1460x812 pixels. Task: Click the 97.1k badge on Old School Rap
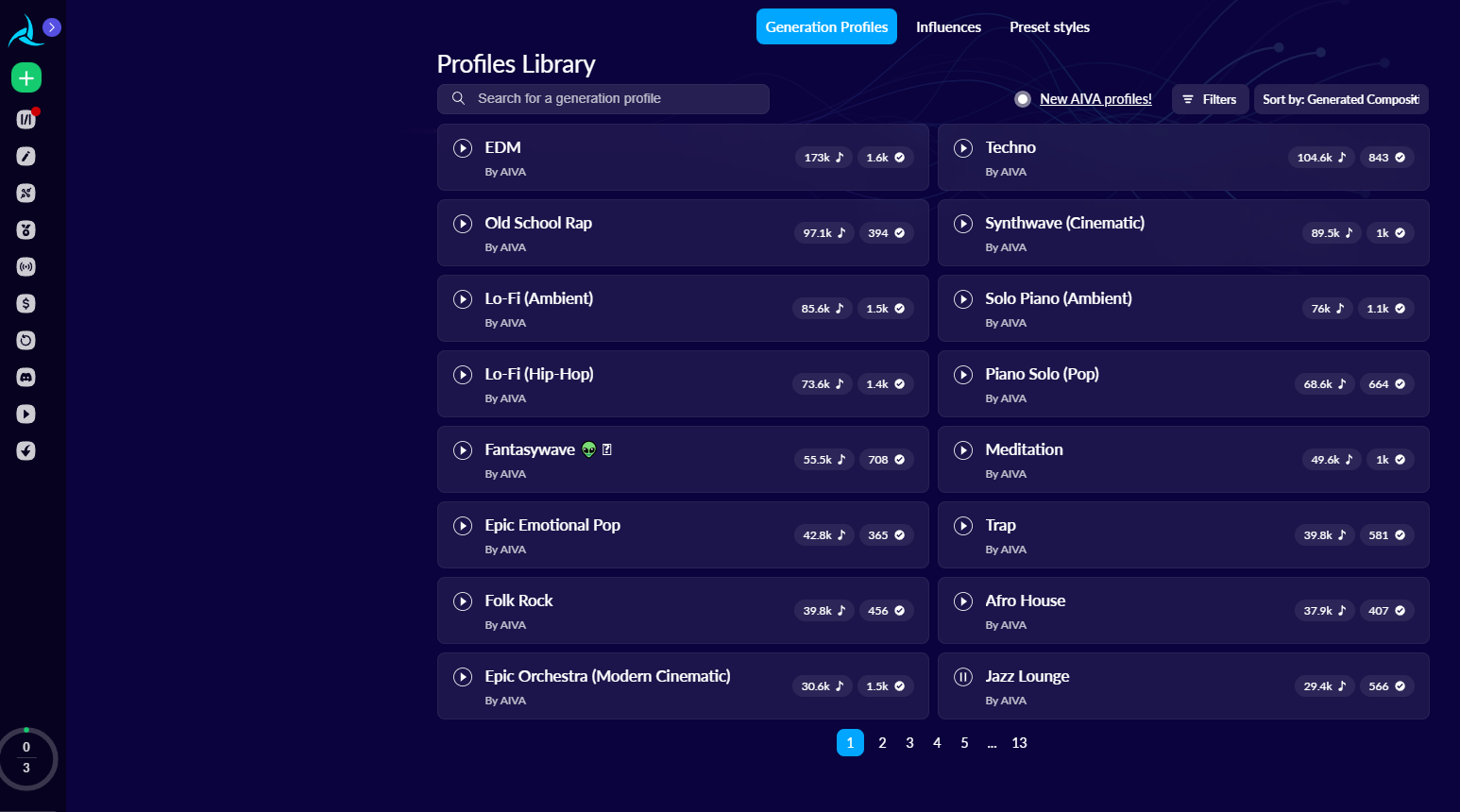[x=824, y=233]
